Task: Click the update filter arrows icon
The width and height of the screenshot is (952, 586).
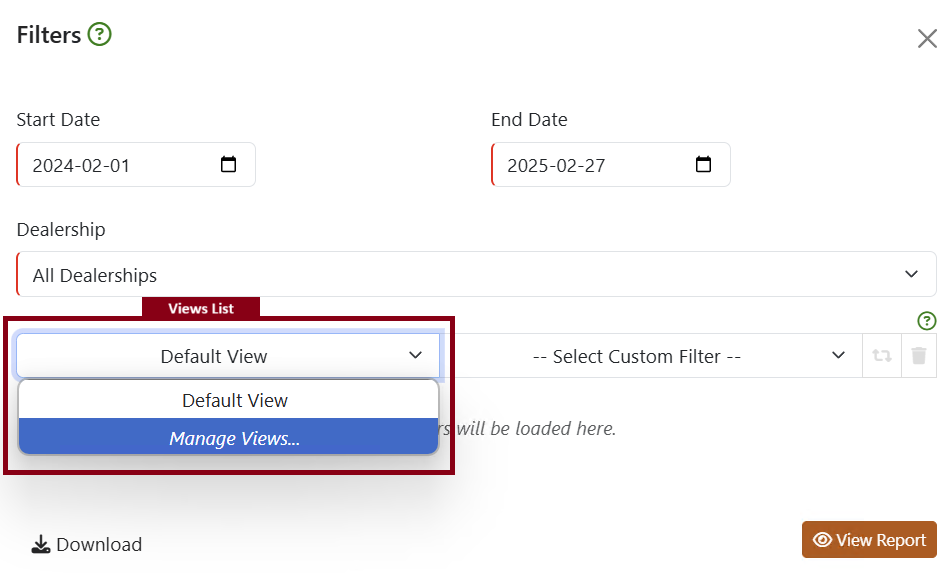Action: point(881,356)
